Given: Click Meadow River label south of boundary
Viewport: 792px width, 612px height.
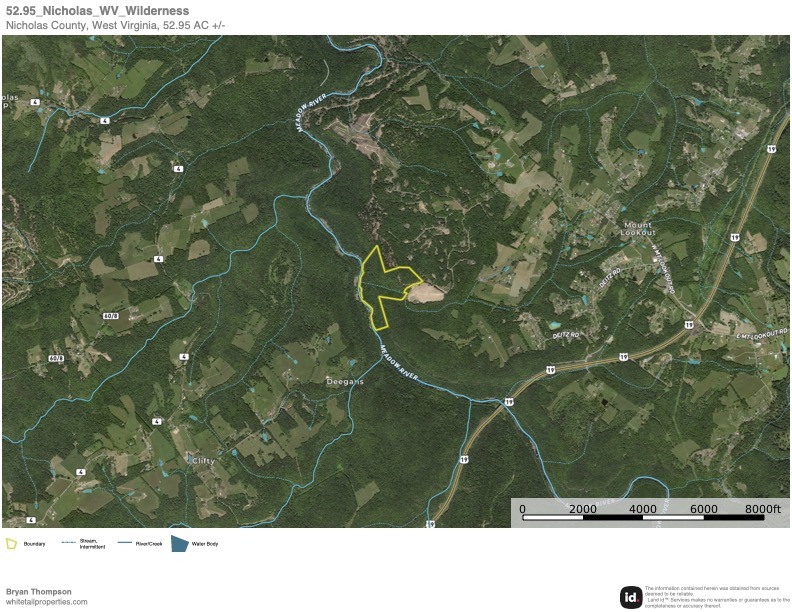Looking at the screenshot, I should 398,362.
